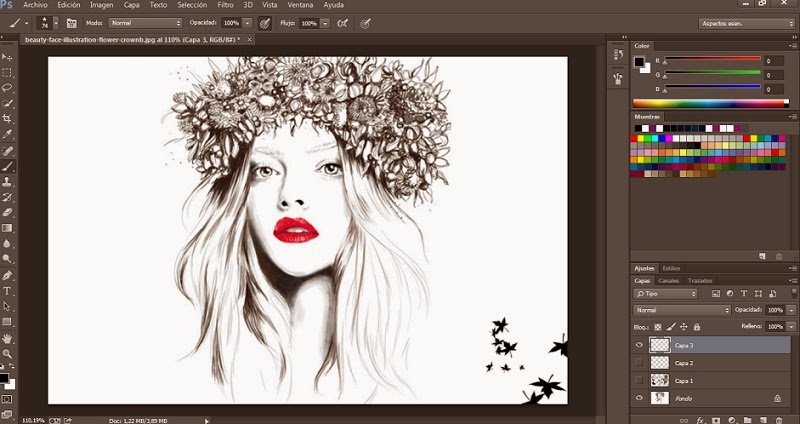
Task: Select the Zoom tool in toolbox
Action: click(x=8, y=353)
